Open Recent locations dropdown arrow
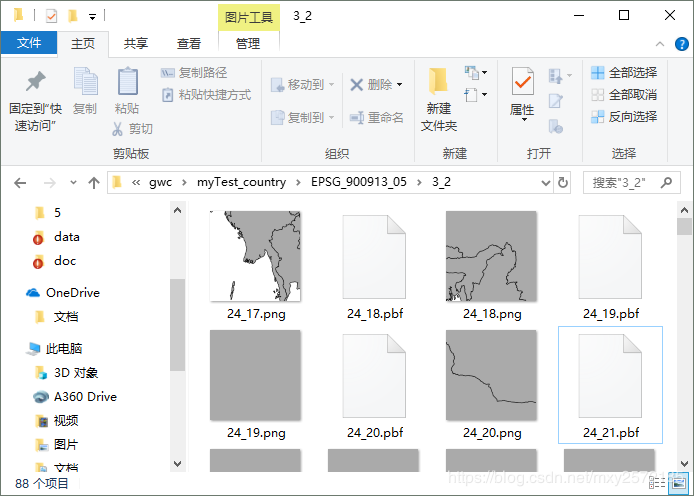 coord(73,183)
